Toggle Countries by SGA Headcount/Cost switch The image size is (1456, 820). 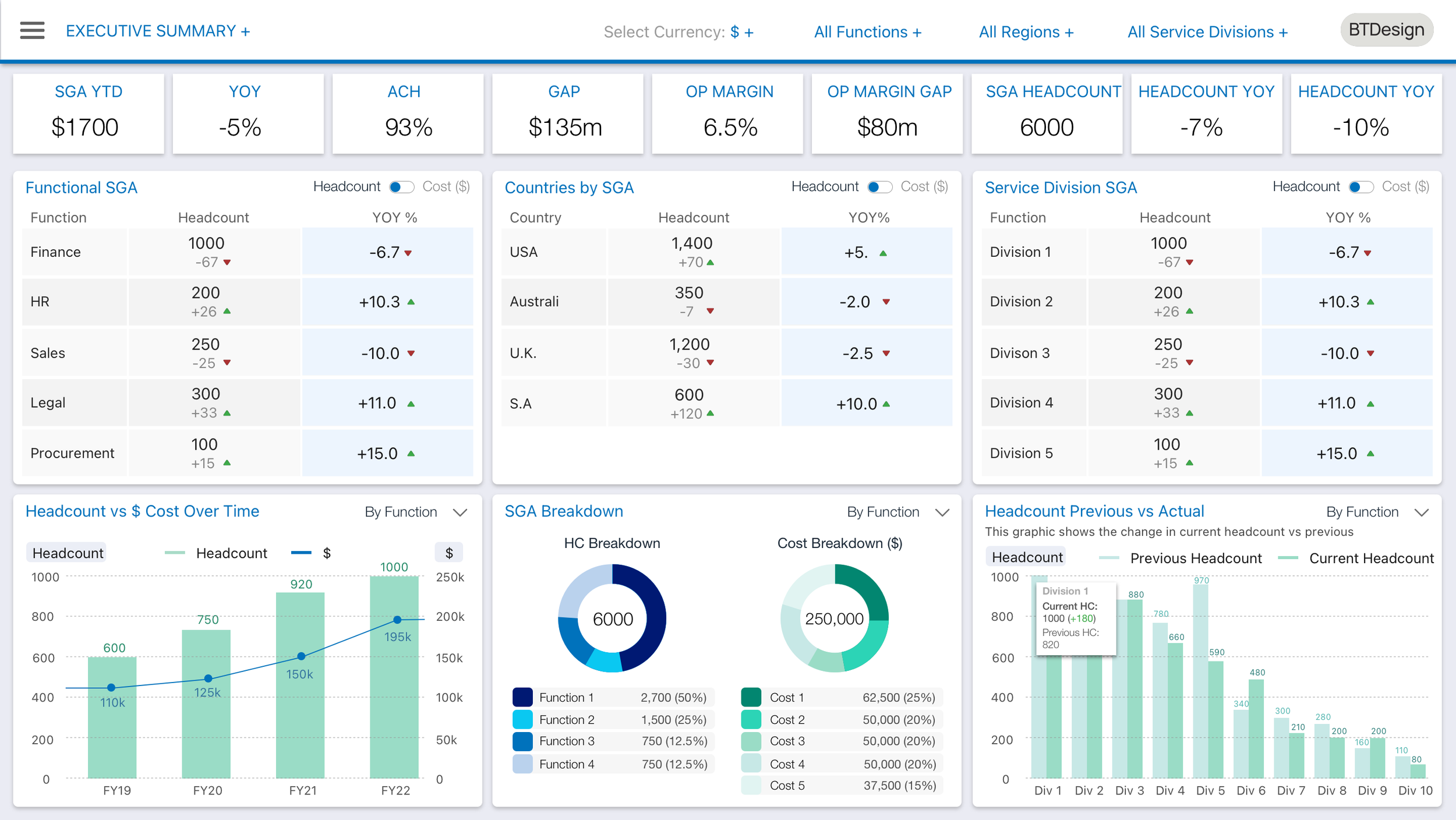pos(879,187)
